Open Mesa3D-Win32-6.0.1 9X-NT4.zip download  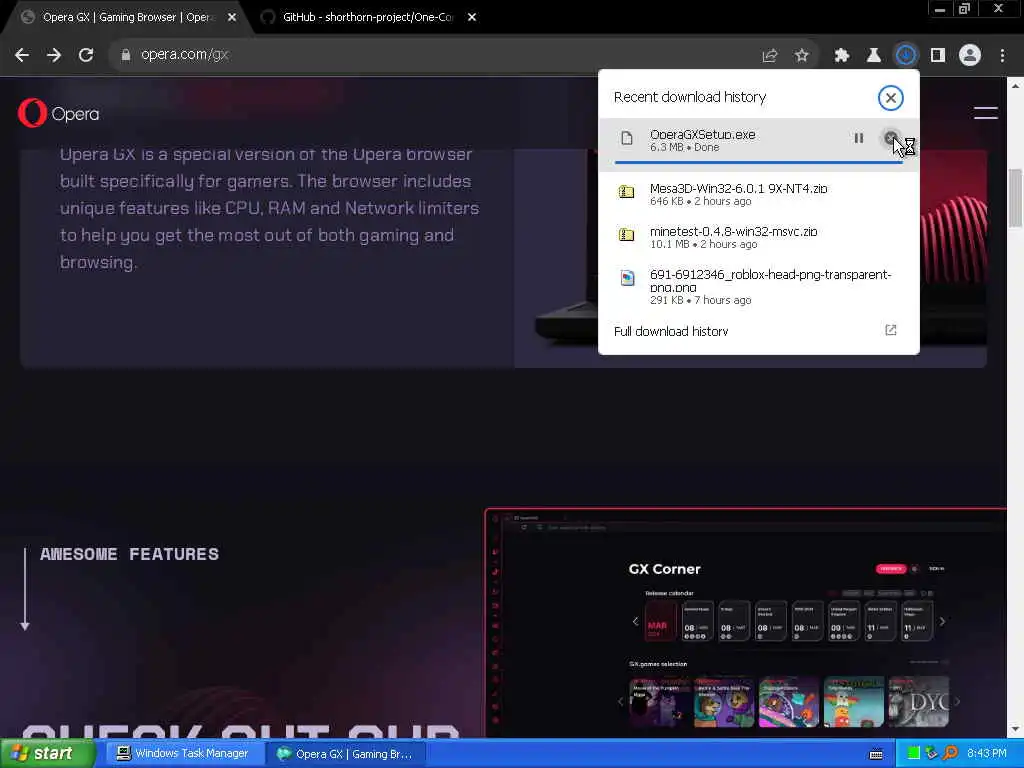759,194
